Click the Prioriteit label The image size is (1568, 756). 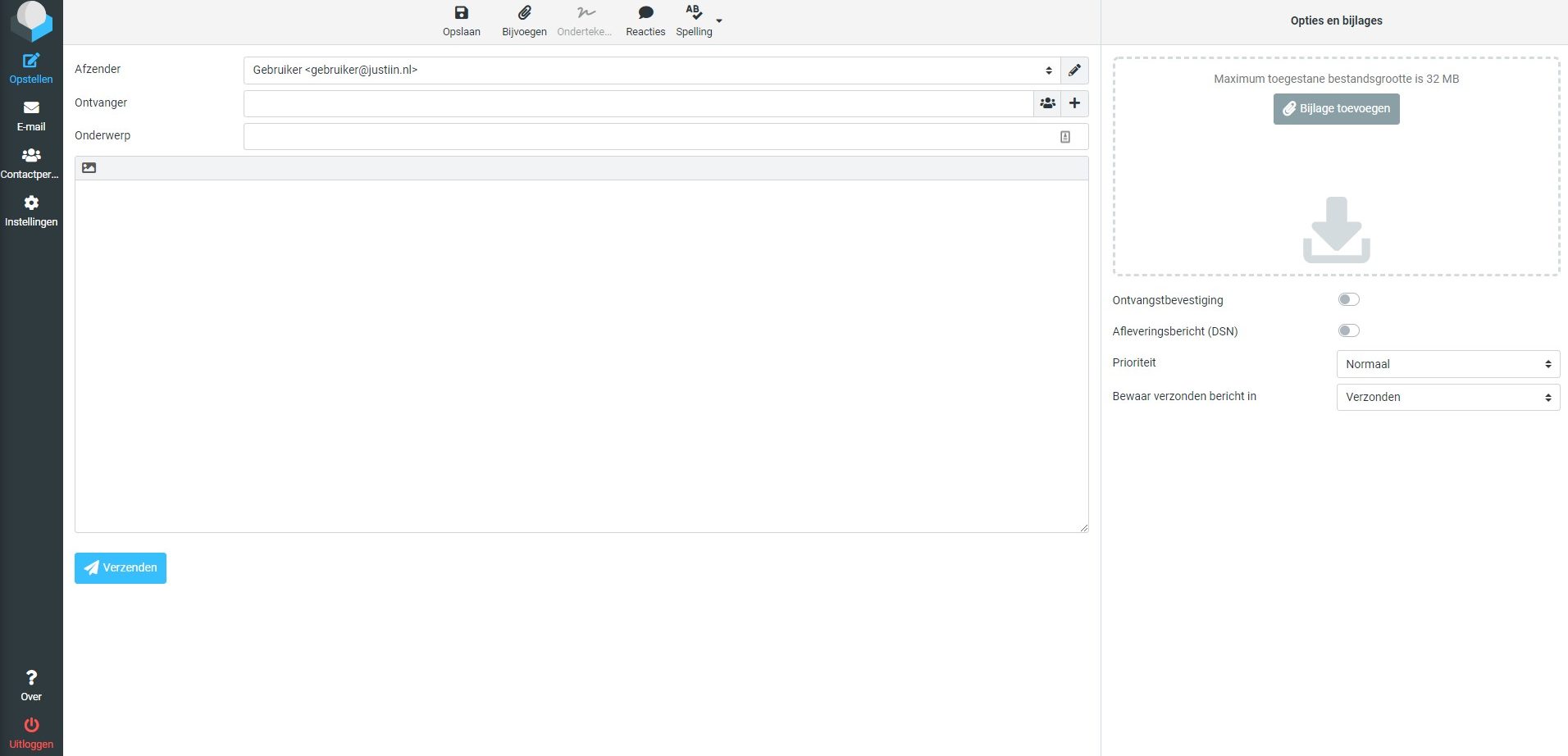pyautogui.click(x=1134, y=362)
